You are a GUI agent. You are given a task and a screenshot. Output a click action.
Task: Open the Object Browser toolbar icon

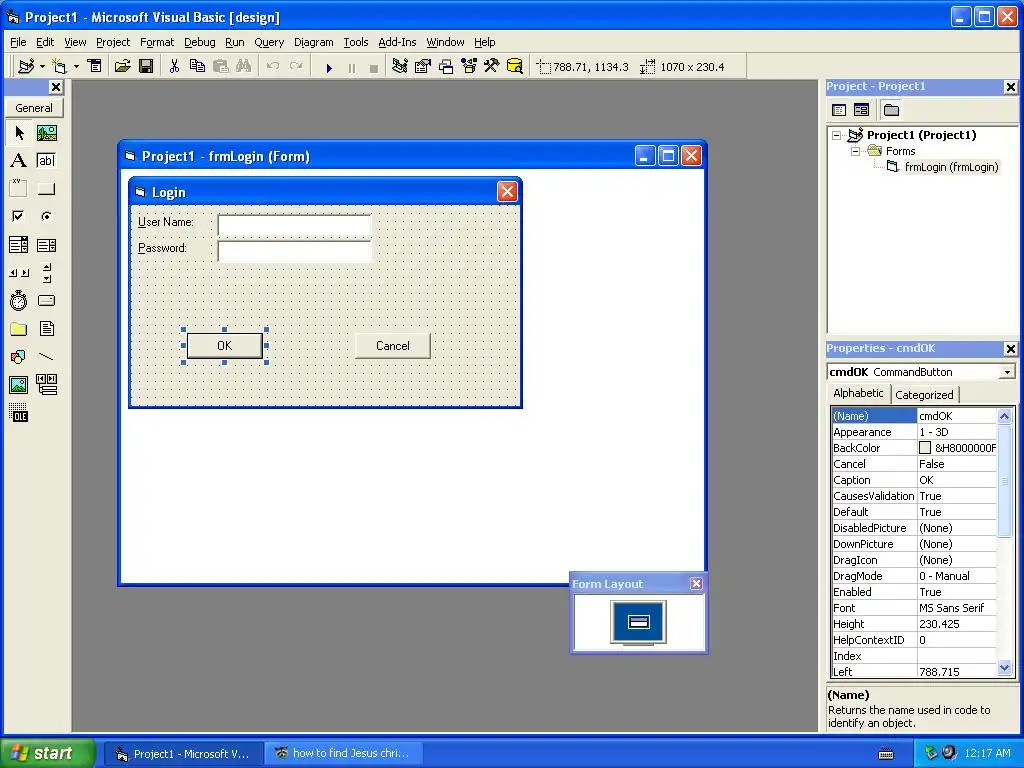[x=469, y=66]
